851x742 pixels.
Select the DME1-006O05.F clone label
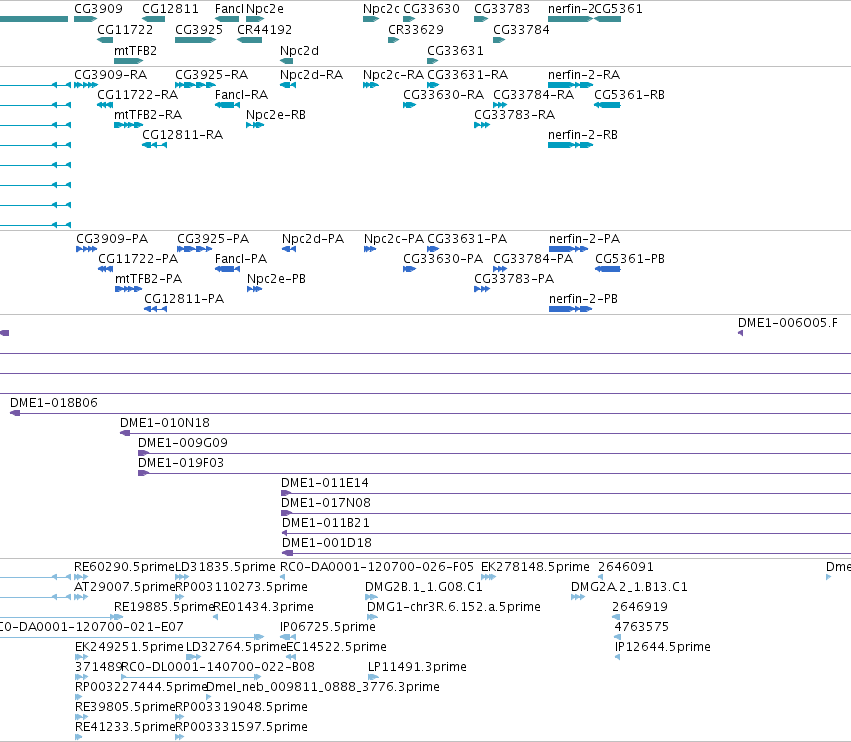click(x=788, y=324)
